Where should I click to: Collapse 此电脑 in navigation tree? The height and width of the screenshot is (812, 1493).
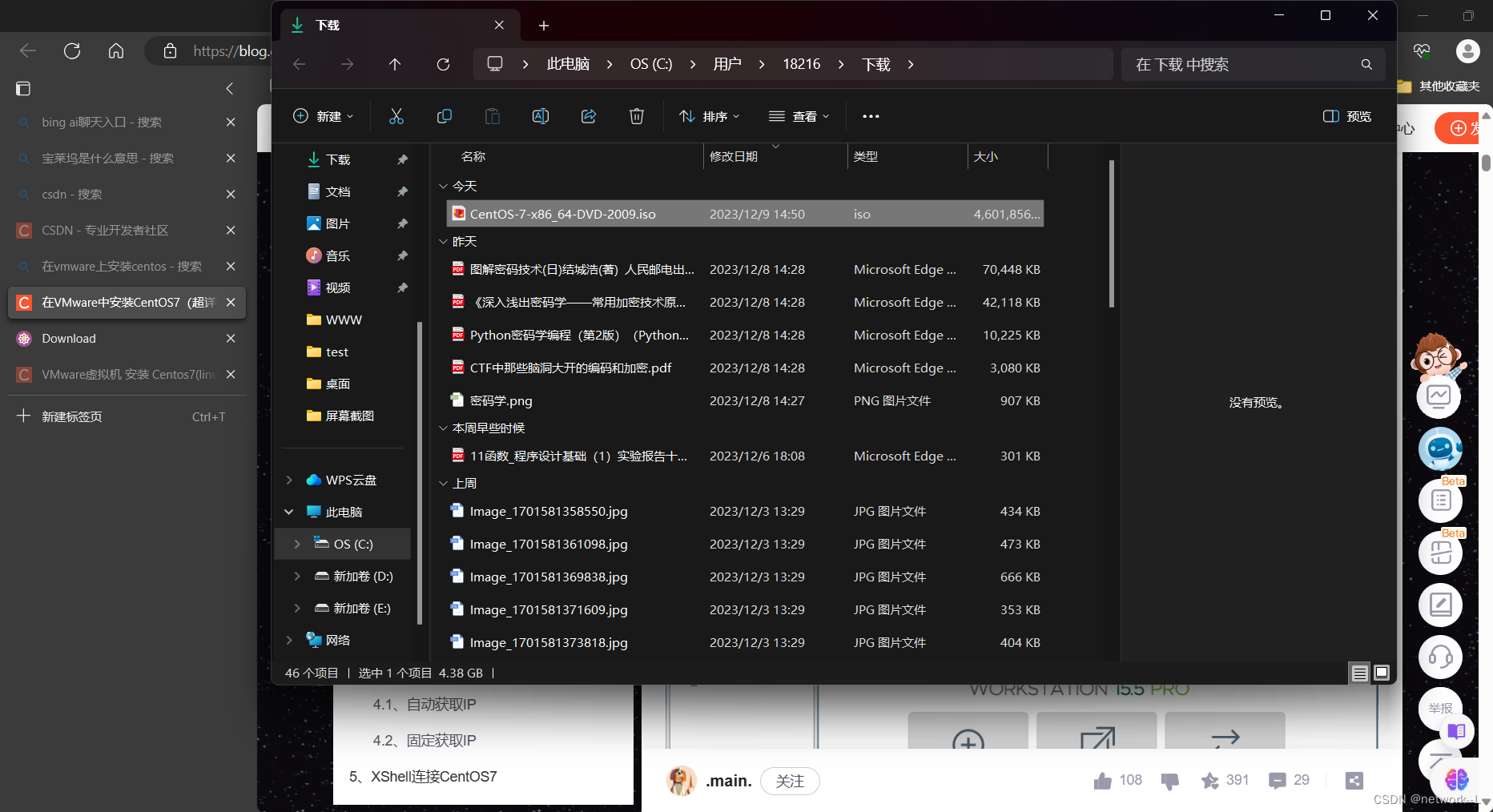[289, 512]
